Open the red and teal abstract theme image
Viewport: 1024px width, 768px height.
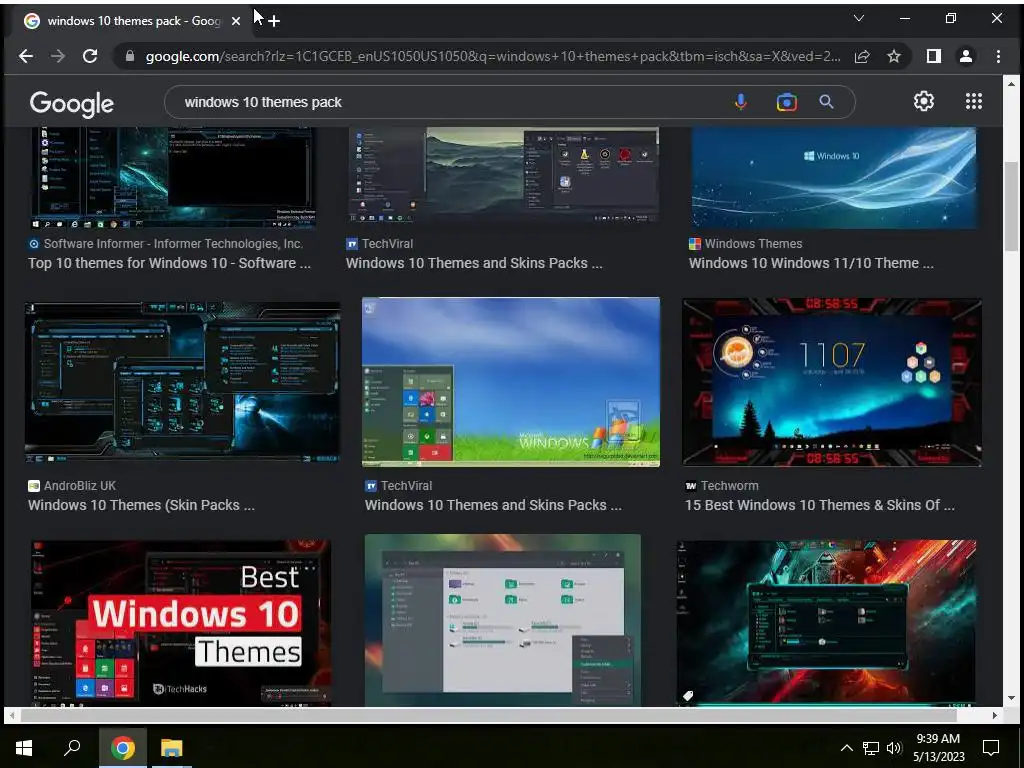tap(827, 623)
